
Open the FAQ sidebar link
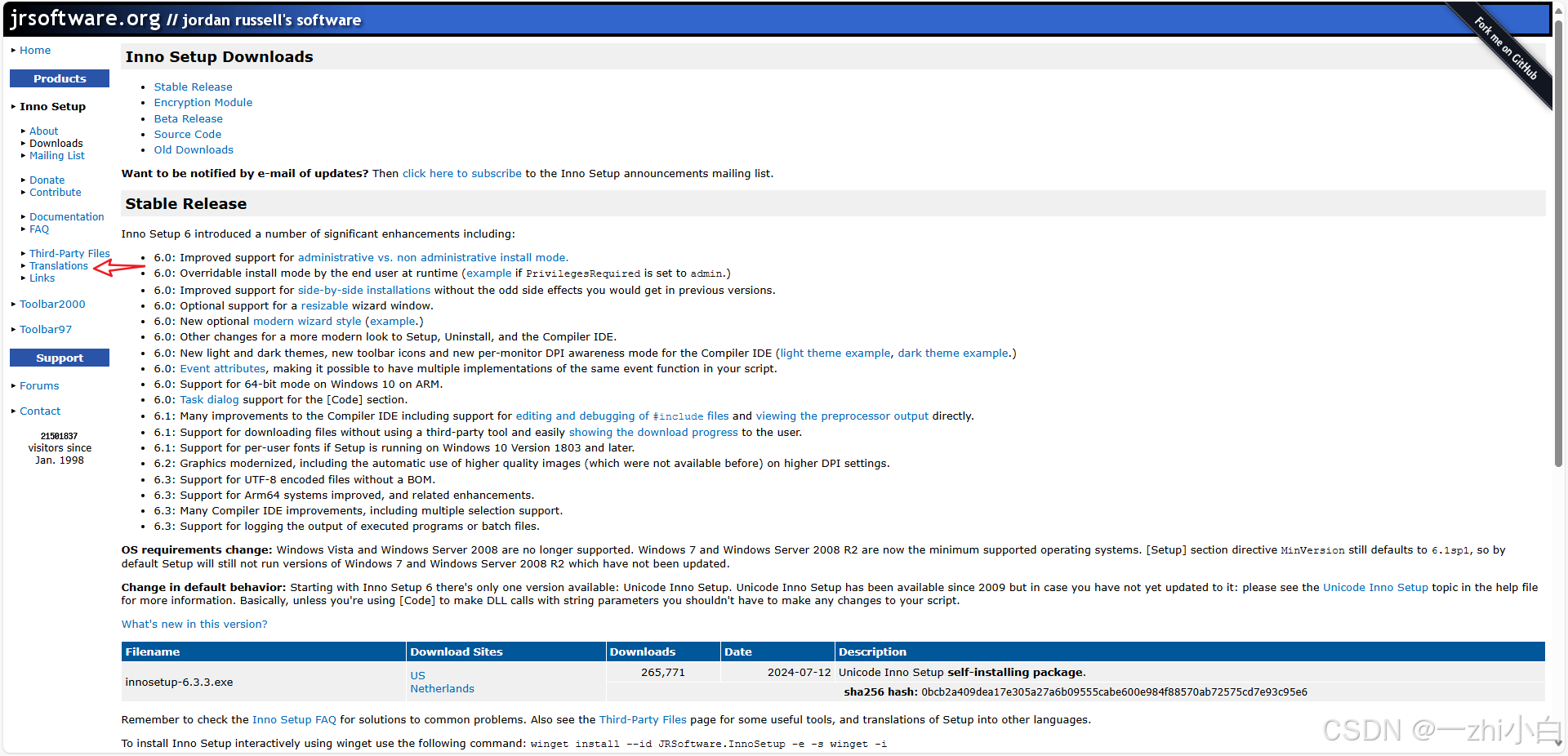[x=39, y=229]
